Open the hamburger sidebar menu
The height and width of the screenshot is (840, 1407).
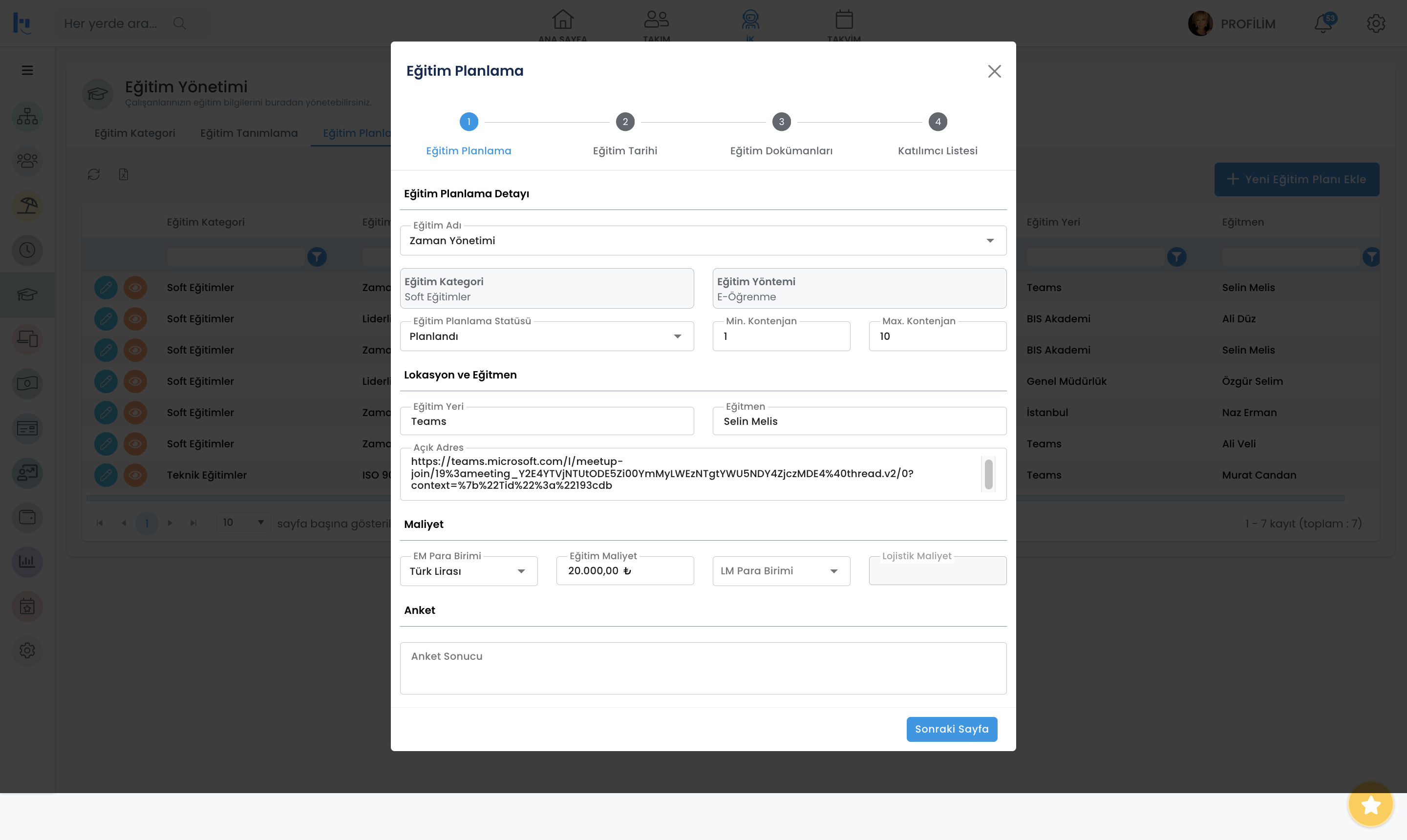27,70
